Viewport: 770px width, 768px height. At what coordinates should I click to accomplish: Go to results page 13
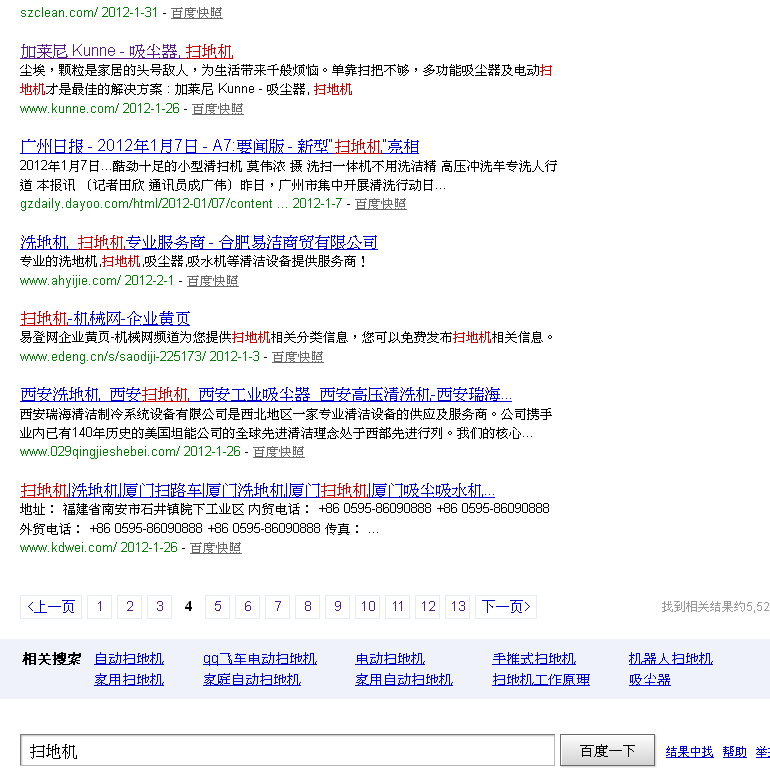(x=458, y=606)
